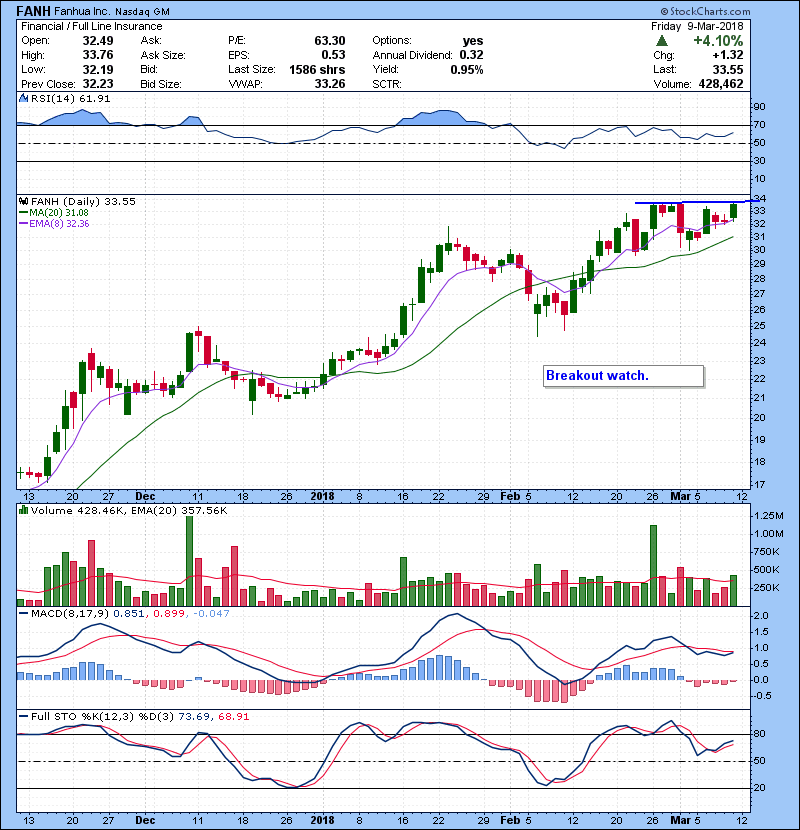Click the EMA(8) 32.36 legend entry
The height and width of the screenshot is (830, 800).
(54, 223)
